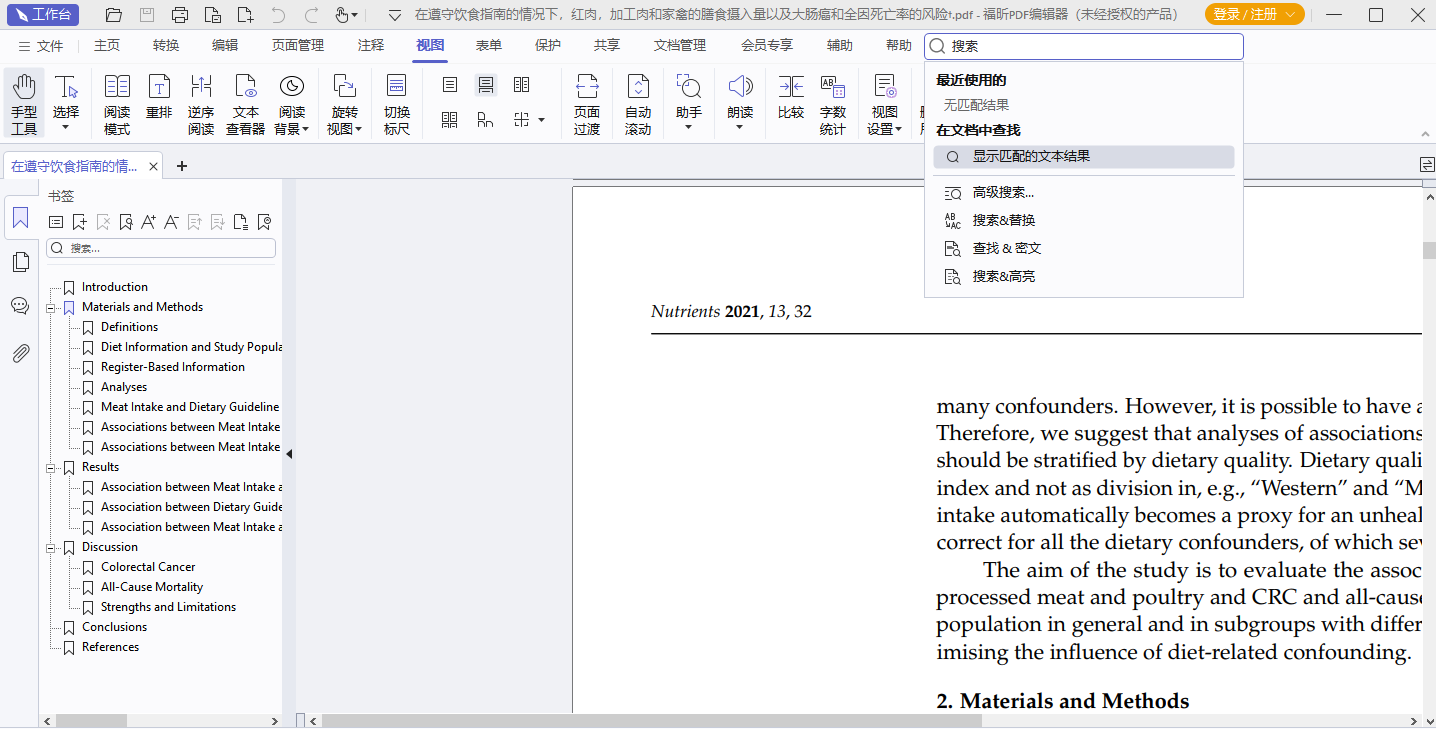The height and width of the screenshot is (729, 1436).
Task: Click the add new bookmark icon
Action: click(80, 222)
